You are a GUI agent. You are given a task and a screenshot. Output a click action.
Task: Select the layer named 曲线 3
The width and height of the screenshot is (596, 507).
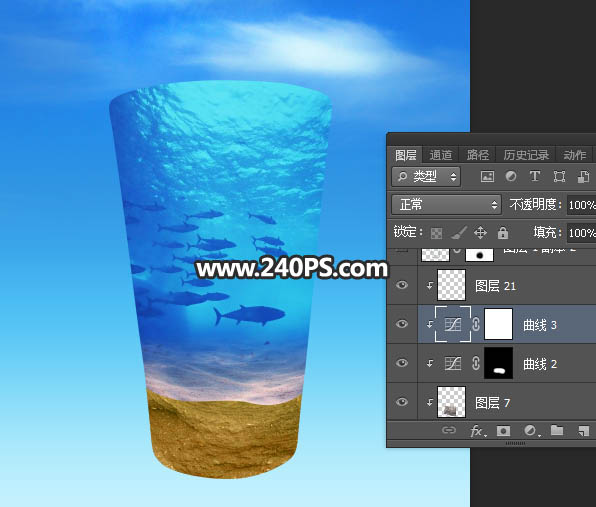click(x=540, y=325)
